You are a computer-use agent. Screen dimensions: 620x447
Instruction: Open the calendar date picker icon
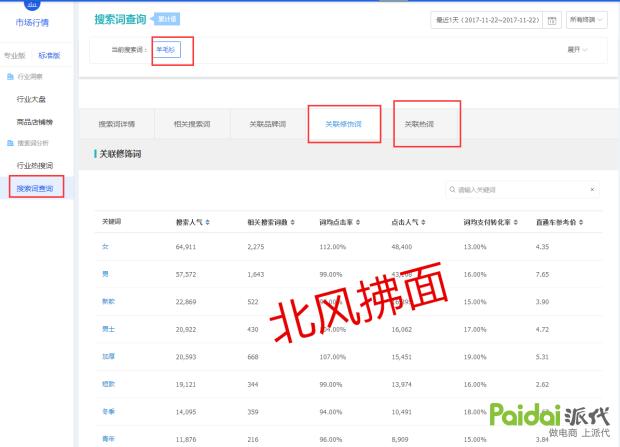pyautogui.click(x=552, y=20)
